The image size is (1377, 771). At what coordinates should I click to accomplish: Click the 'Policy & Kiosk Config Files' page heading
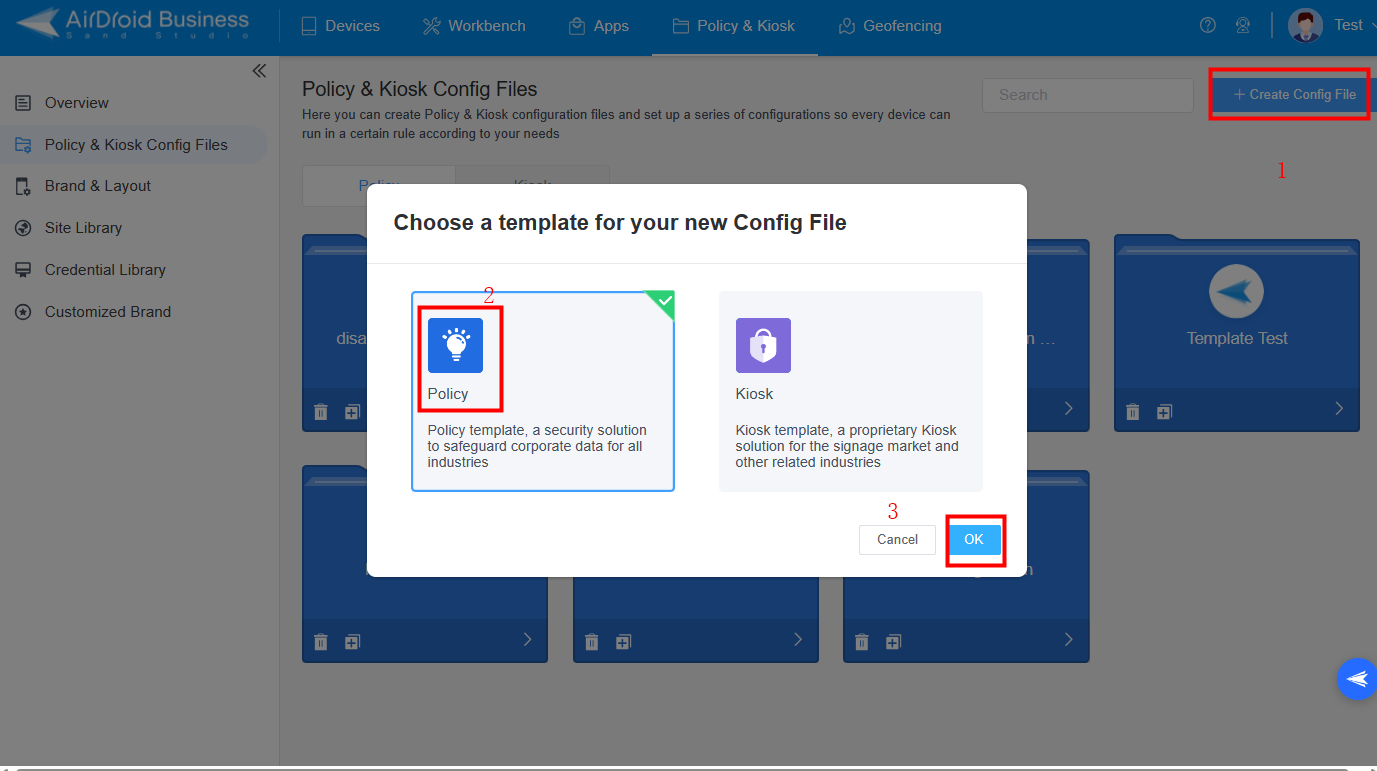pos(420,89)
